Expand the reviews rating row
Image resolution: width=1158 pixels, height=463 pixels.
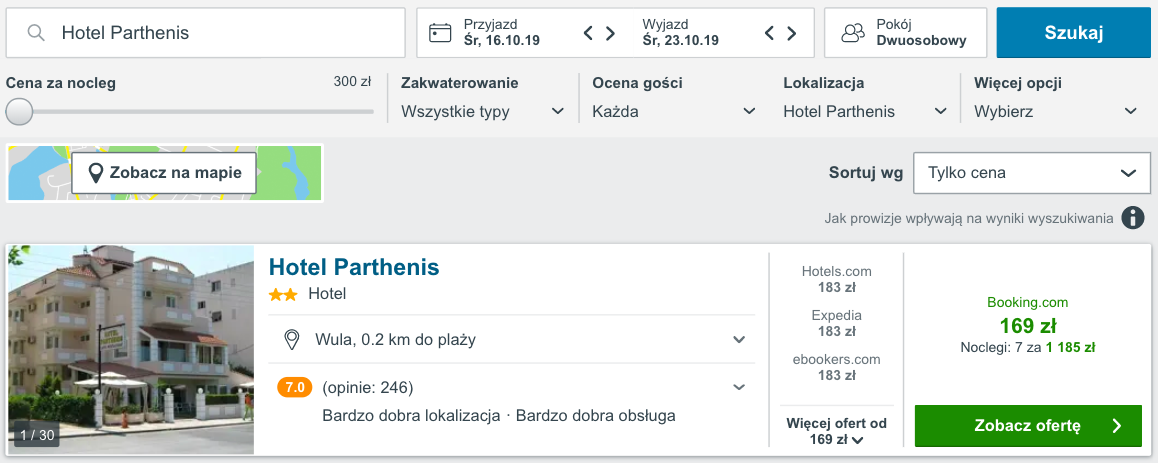pyautogui.click(x=739, y=387)
